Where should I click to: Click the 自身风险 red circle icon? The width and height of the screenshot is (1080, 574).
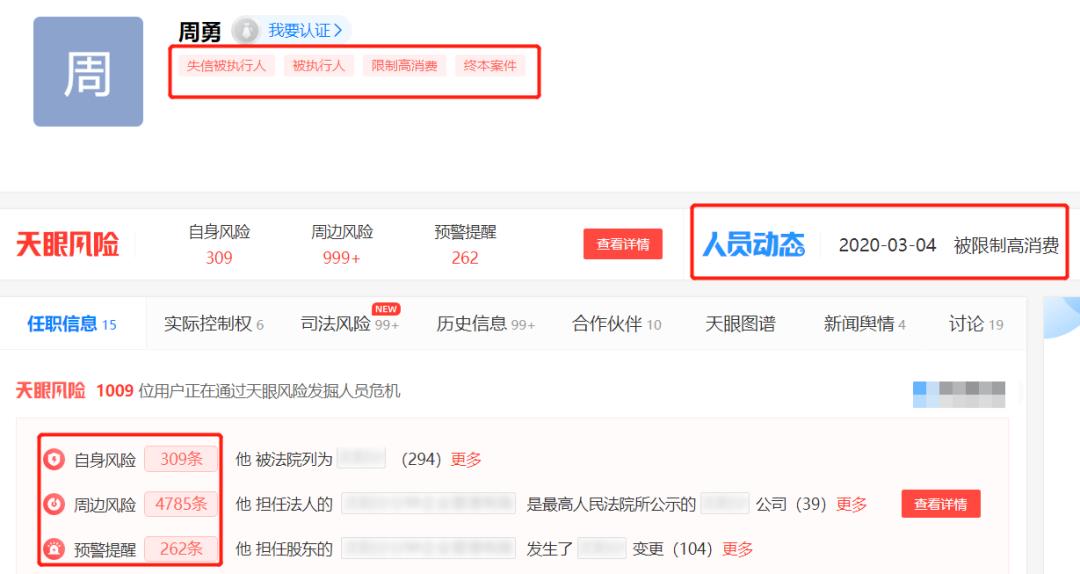55,460
